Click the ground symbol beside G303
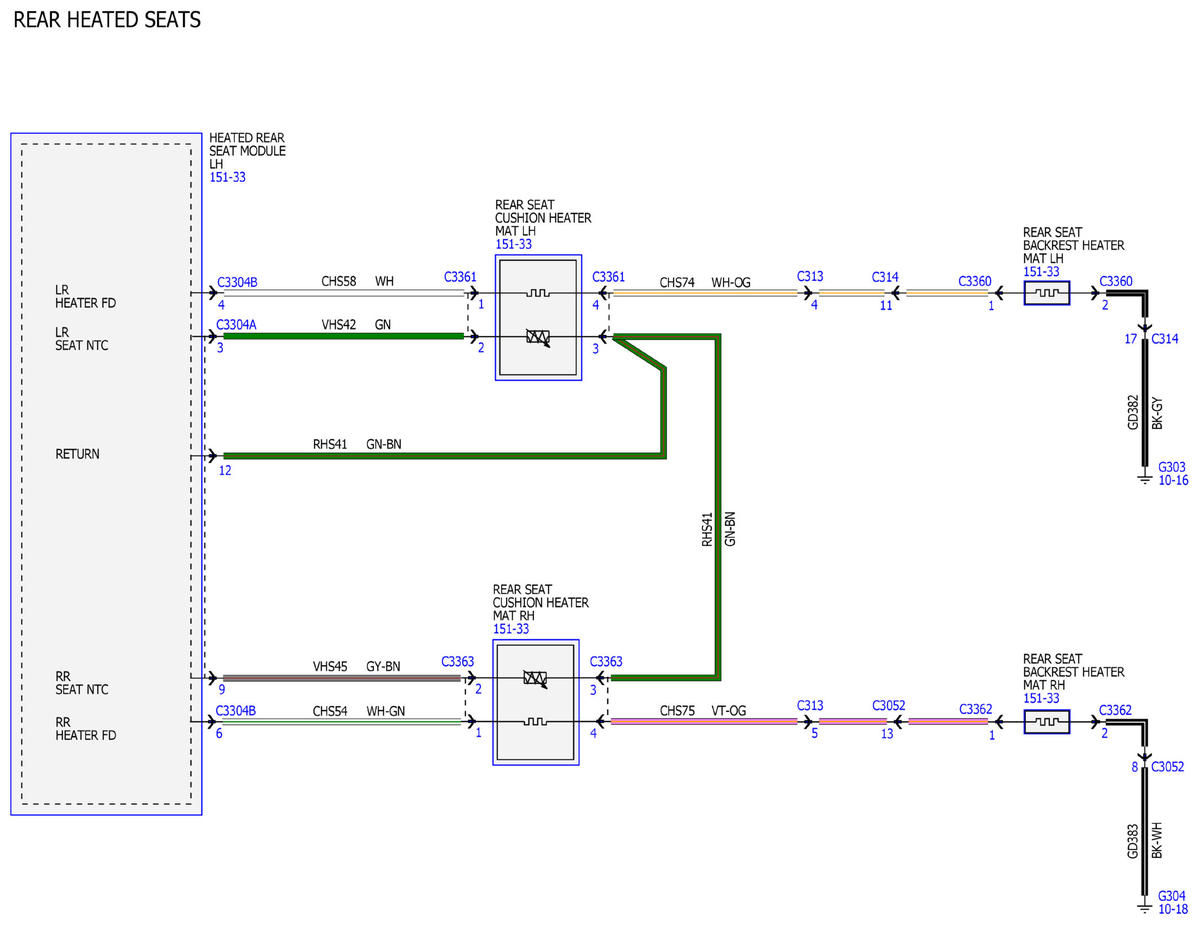The height and width of the screenshot is (927, 1200). pyautogui.click(x=1145, y=478)
